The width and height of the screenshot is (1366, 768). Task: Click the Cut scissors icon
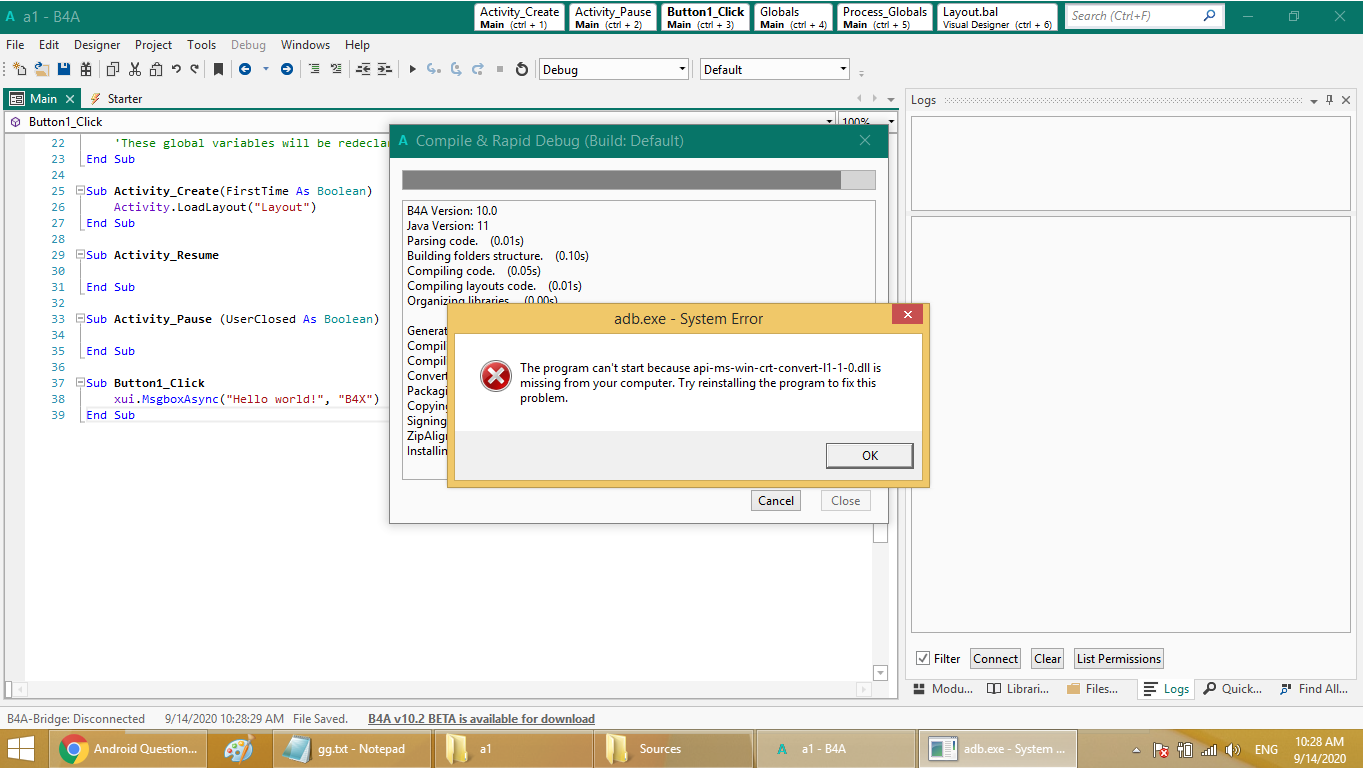pos(135,69)
